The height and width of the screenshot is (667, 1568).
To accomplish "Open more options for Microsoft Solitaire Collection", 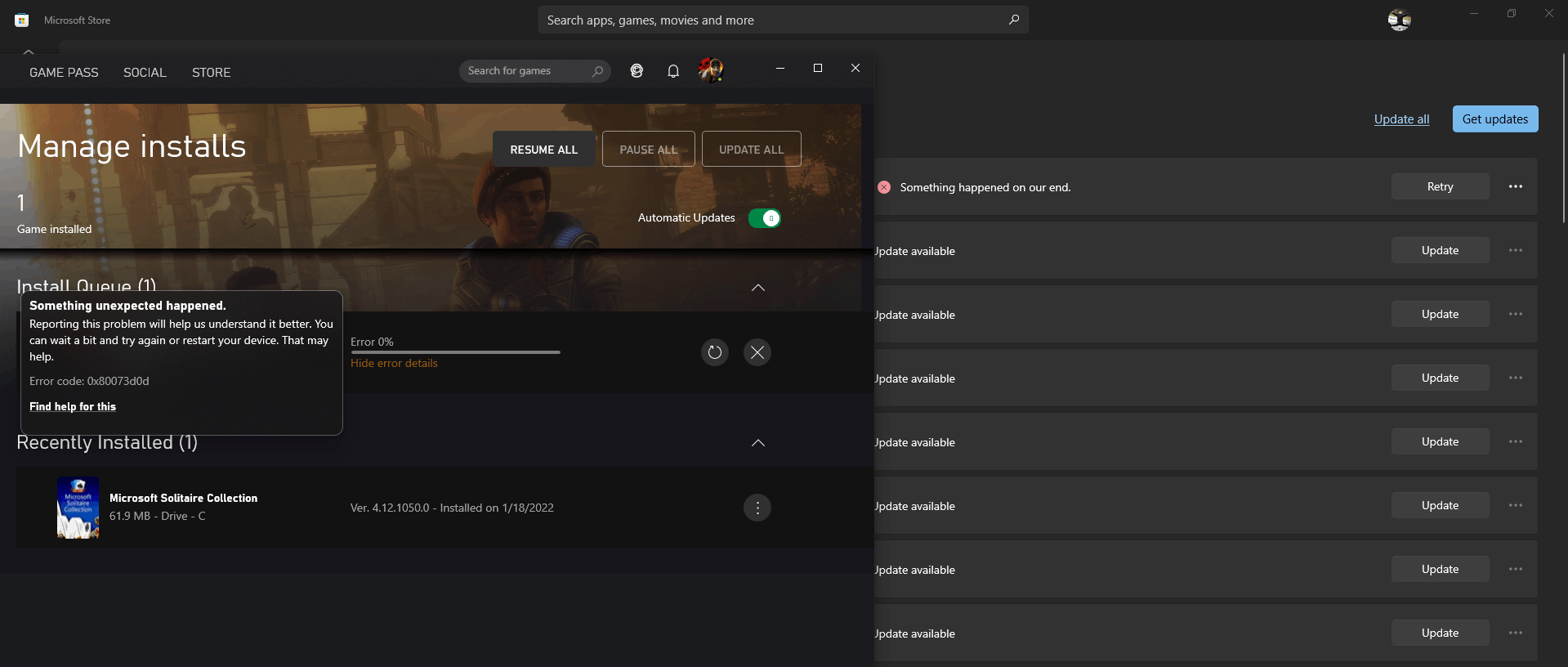I will 757,508.
